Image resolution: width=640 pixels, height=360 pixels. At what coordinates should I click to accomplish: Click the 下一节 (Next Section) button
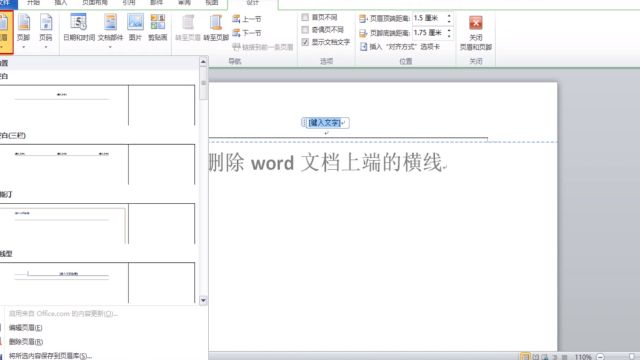click(x=247, y=33)
